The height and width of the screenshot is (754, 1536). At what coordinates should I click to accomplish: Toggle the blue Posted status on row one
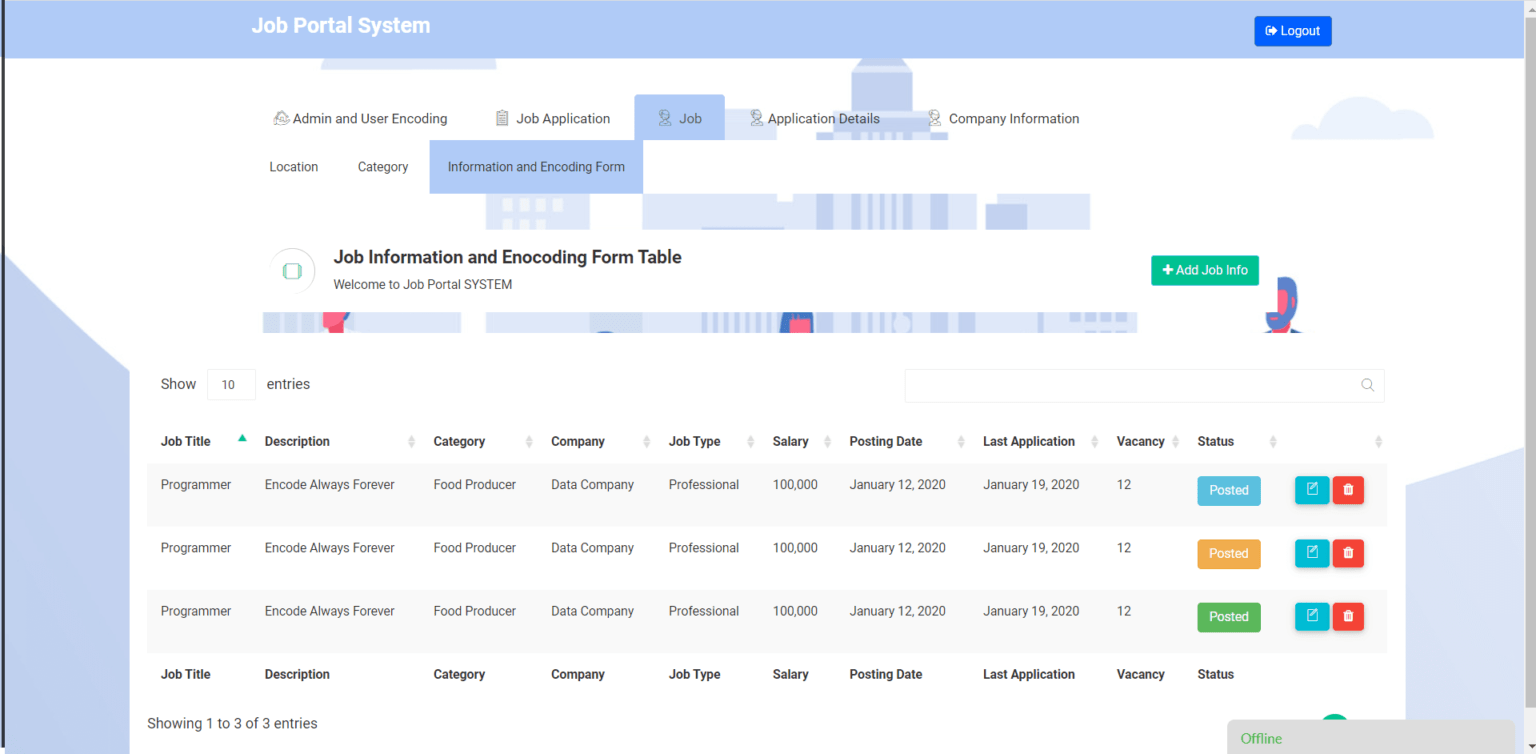click(x=1229, y=490)
